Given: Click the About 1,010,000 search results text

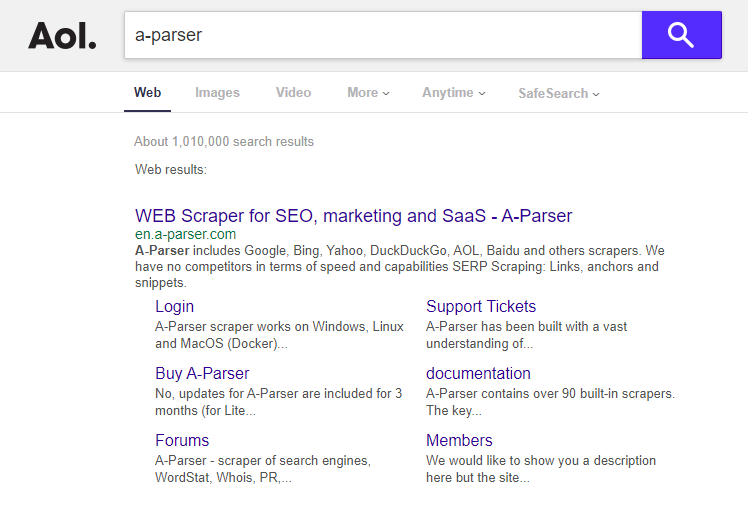Looking at the screenshot, I should (x=224, y=141).
